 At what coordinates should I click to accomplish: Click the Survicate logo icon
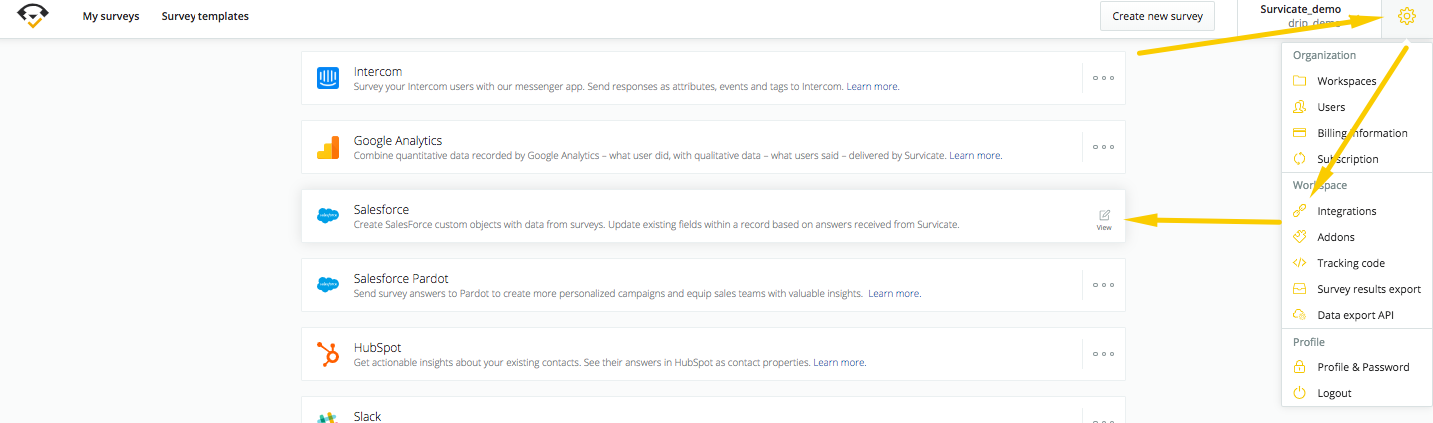[x=33, y=16]
